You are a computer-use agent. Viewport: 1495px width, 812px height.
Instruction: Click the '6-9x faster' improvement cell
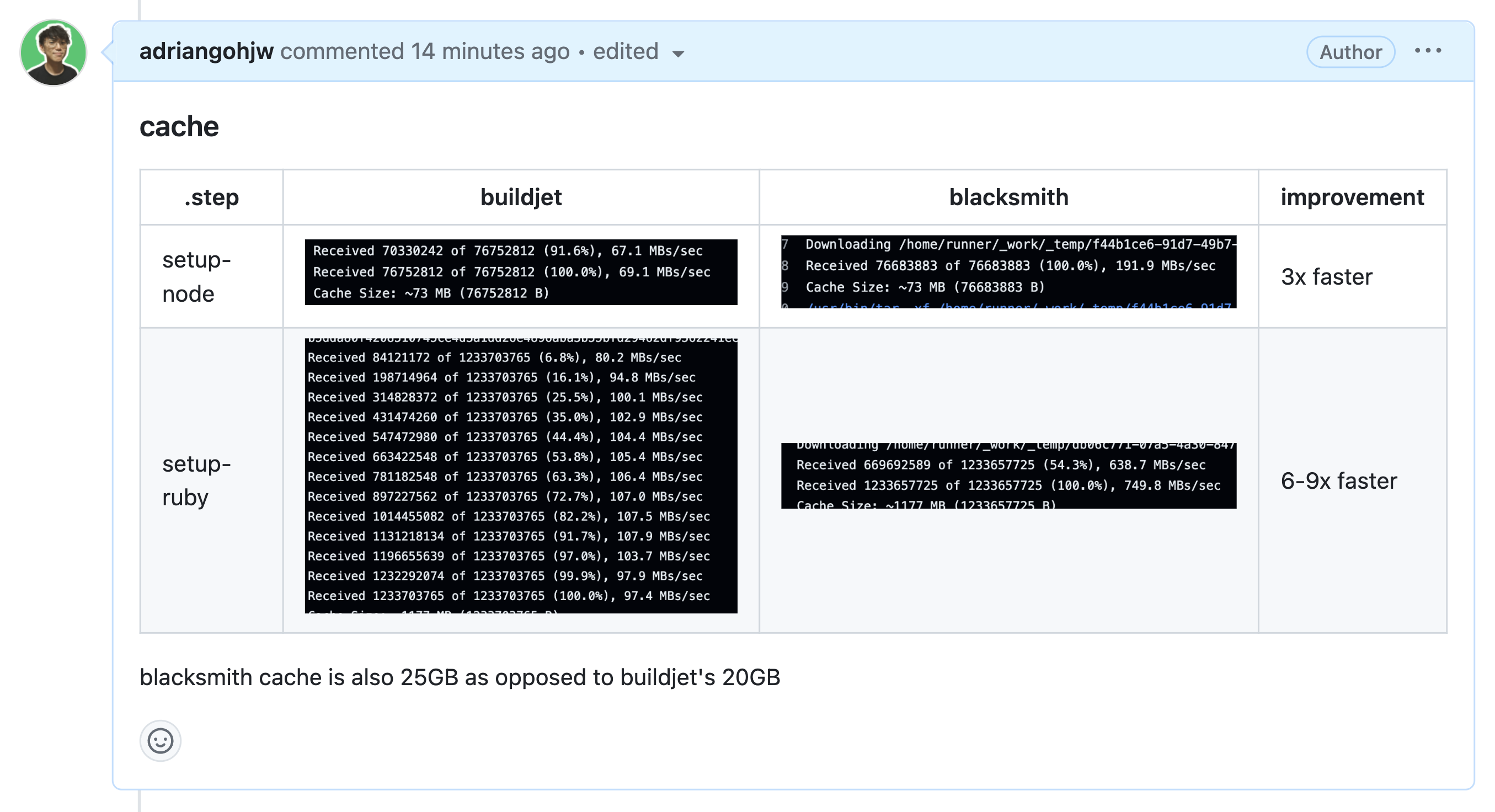point(1338,480)
